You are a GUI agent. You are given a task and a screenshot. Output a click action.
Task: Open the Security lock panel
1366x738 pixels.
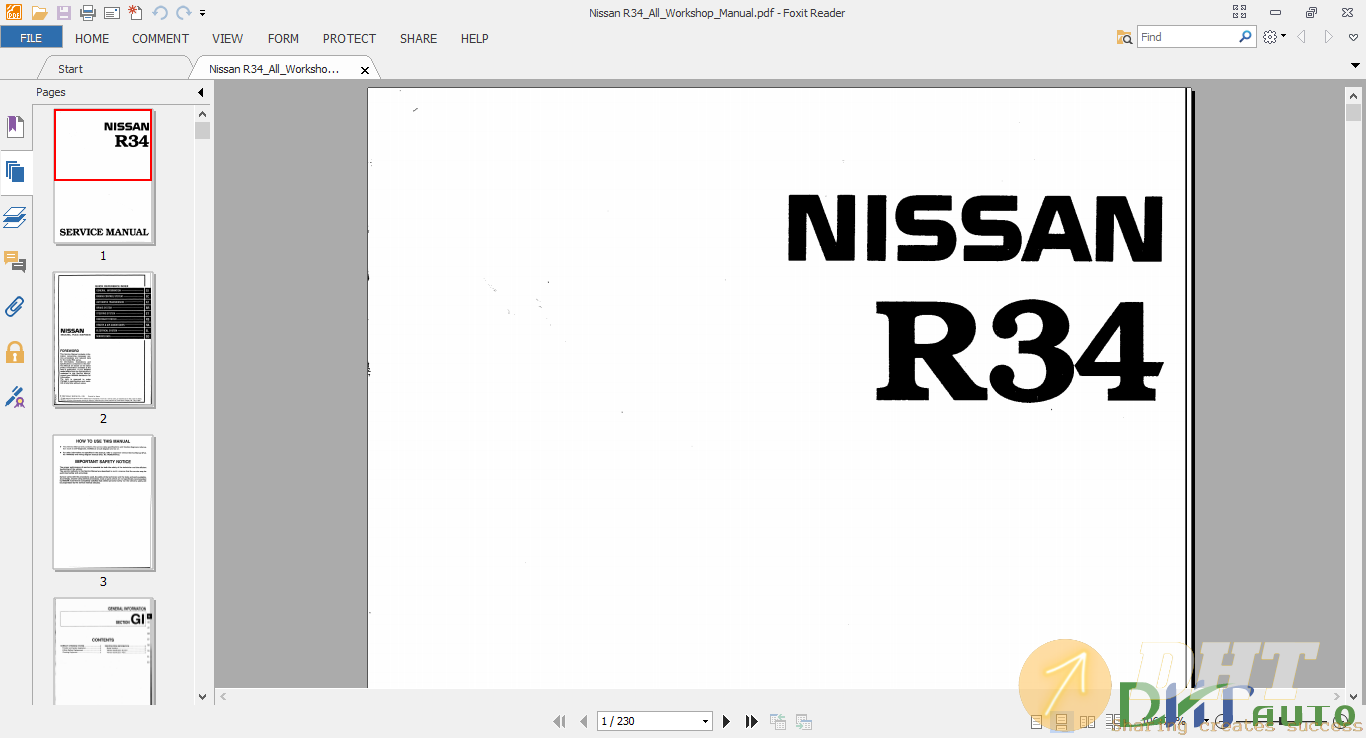coord(15,352)
